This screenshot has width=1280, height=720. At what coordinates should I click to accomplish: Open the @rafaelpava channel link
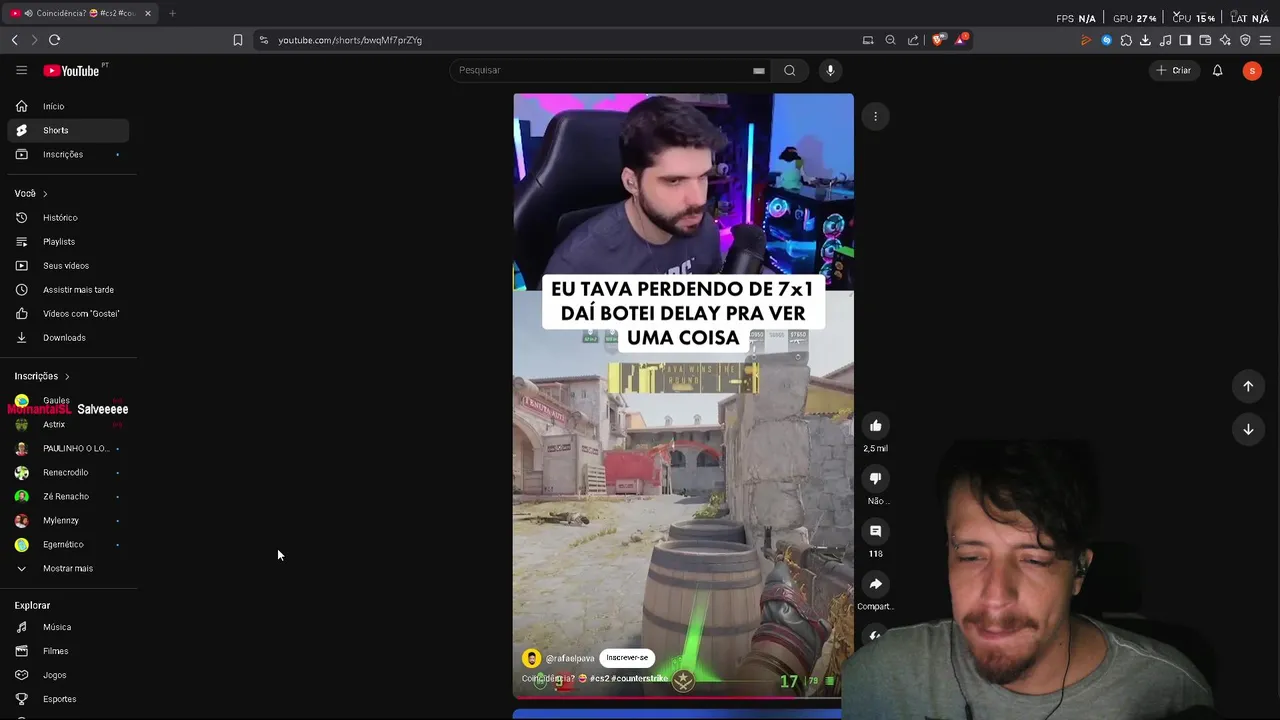(570, 658)
